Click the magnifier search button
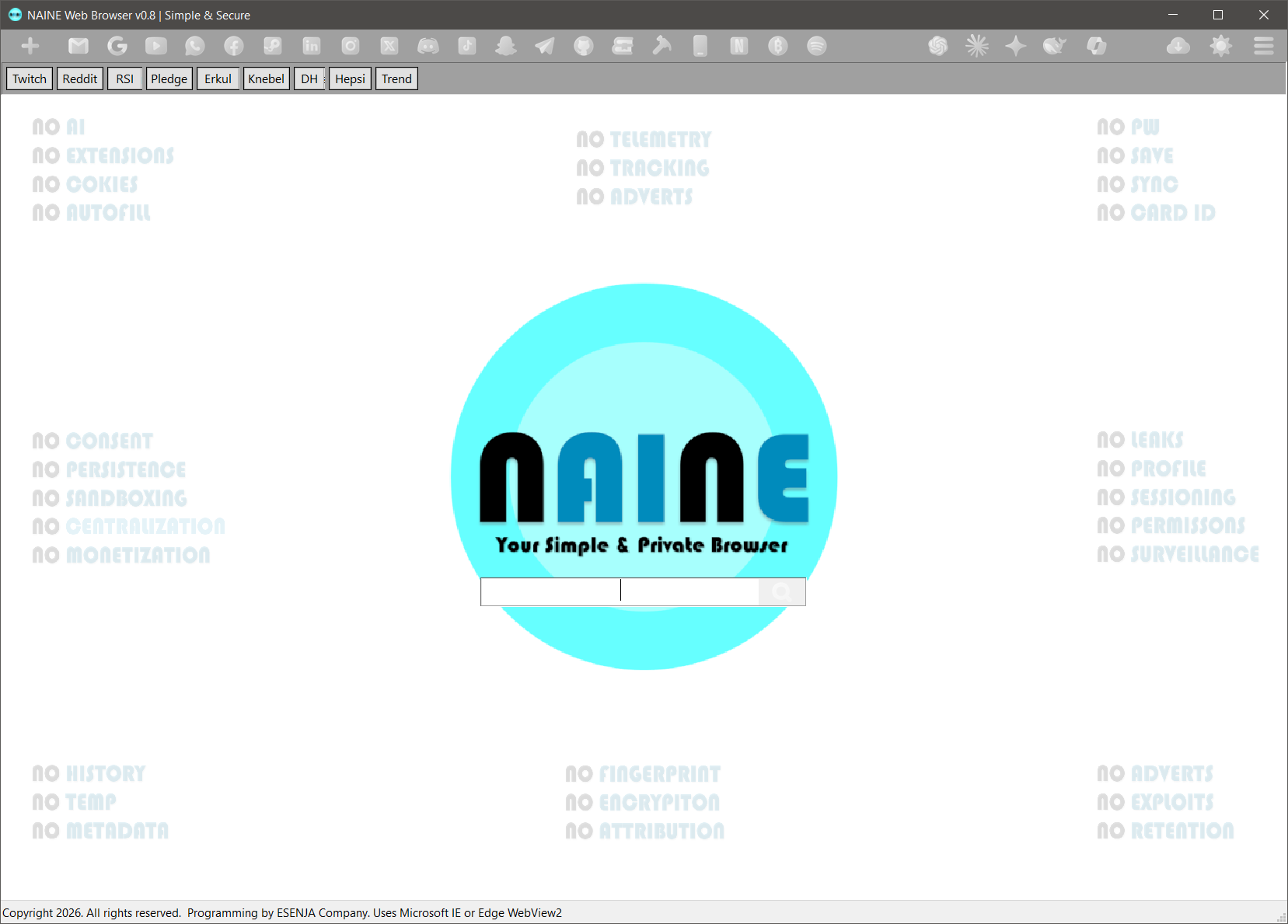The image size is (1288, 924). point(782,591)
